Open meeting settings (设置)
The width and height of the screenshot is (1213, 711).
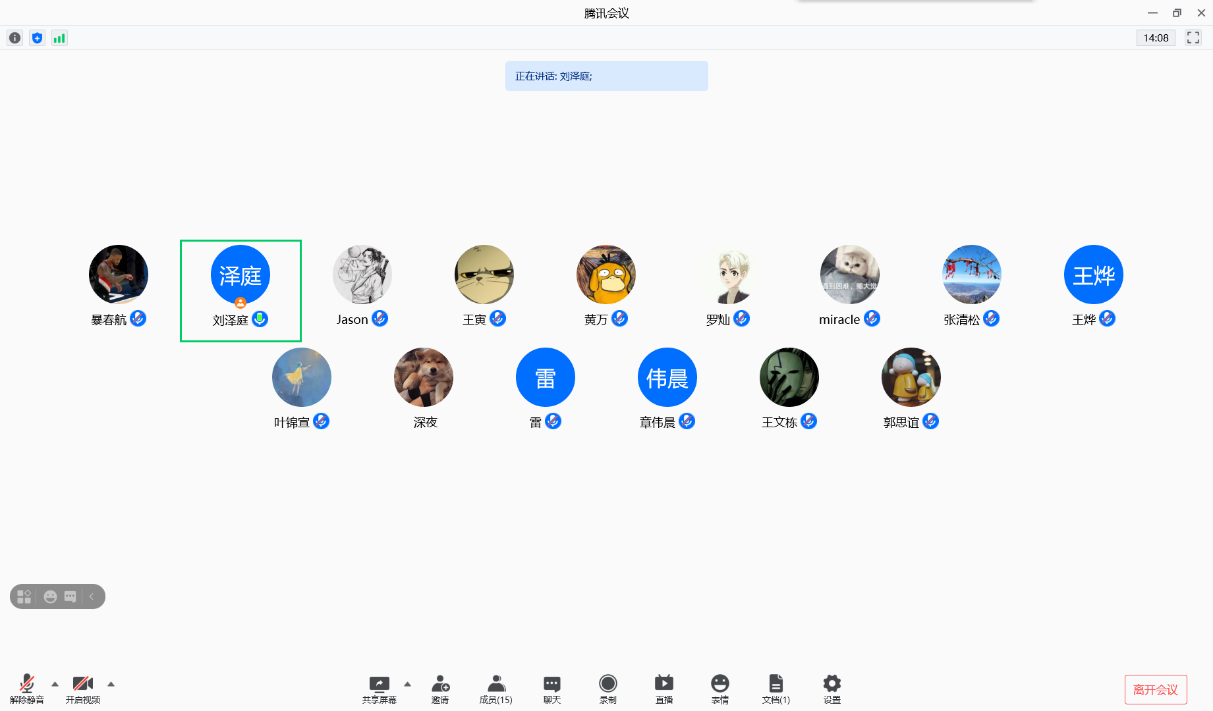coord(832,688)
